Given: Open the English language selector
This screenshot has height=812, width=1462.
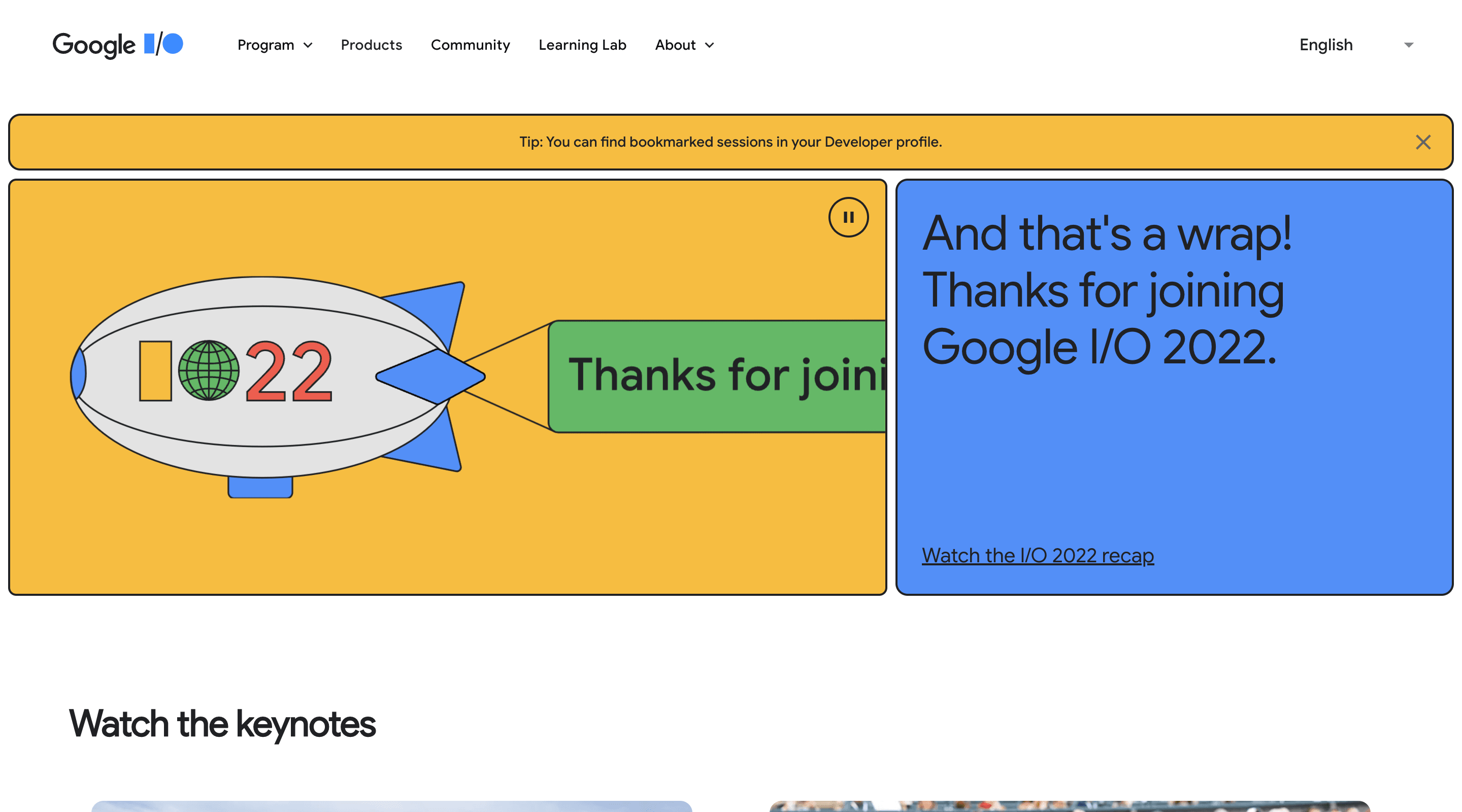Looking at the screenshot, I should [1325, 45].
